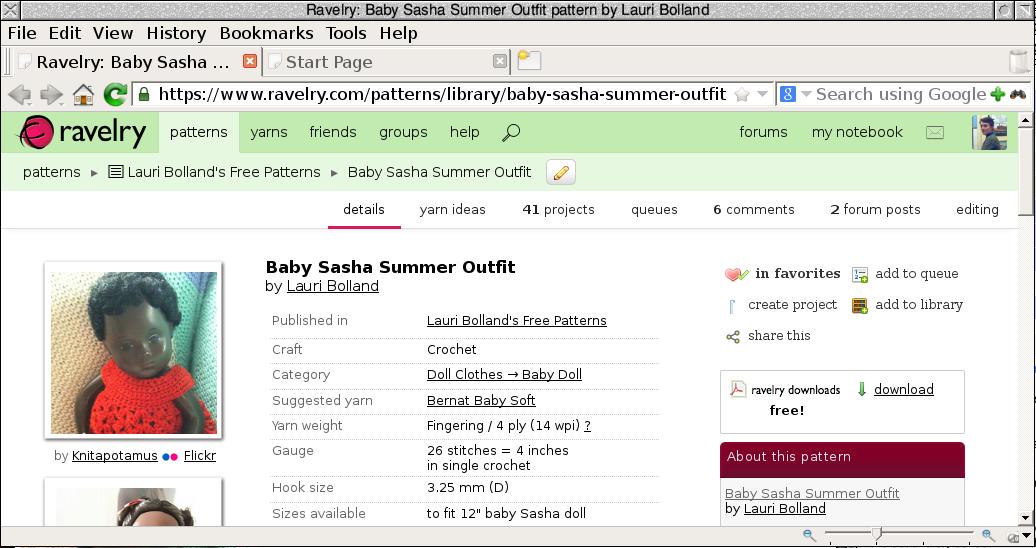Click the zoom slider in the status bar
1036x548 pixels.
[877, 536]
